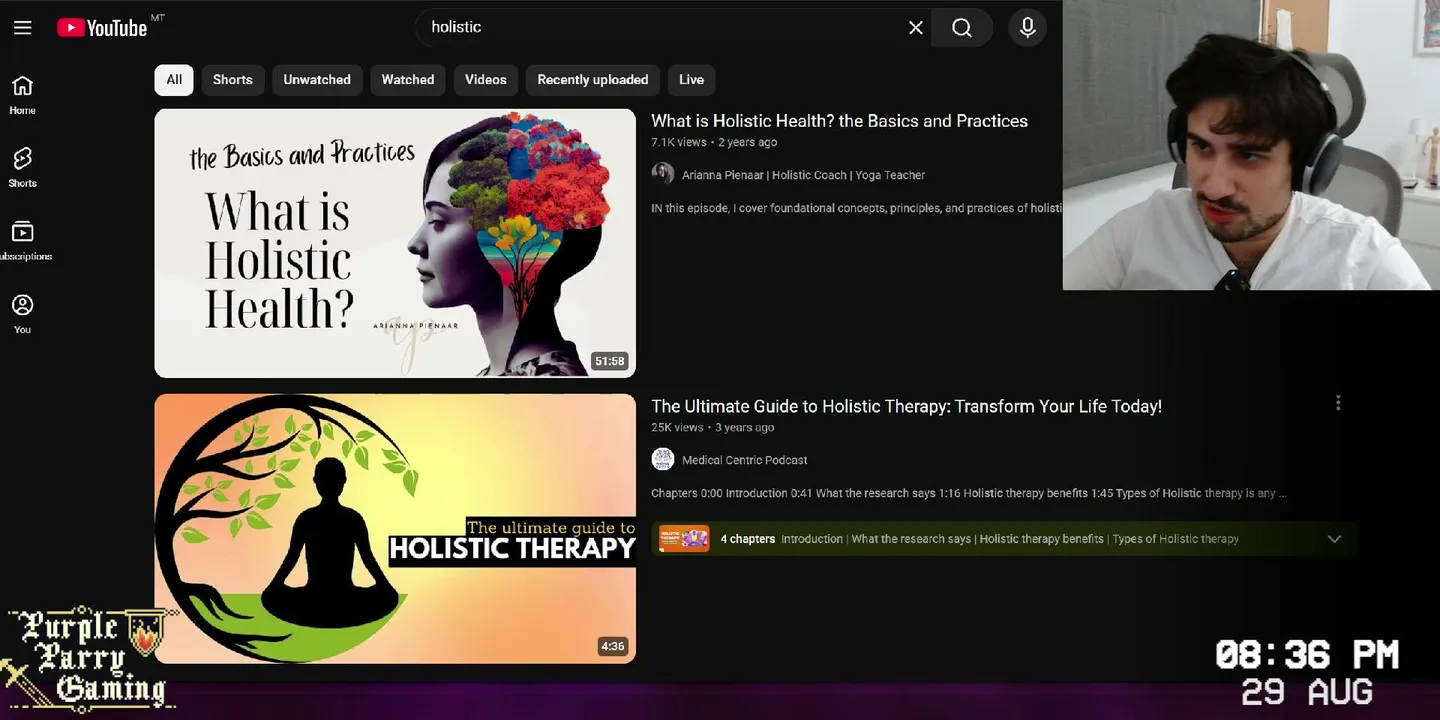Clear the search query with X

915,28
